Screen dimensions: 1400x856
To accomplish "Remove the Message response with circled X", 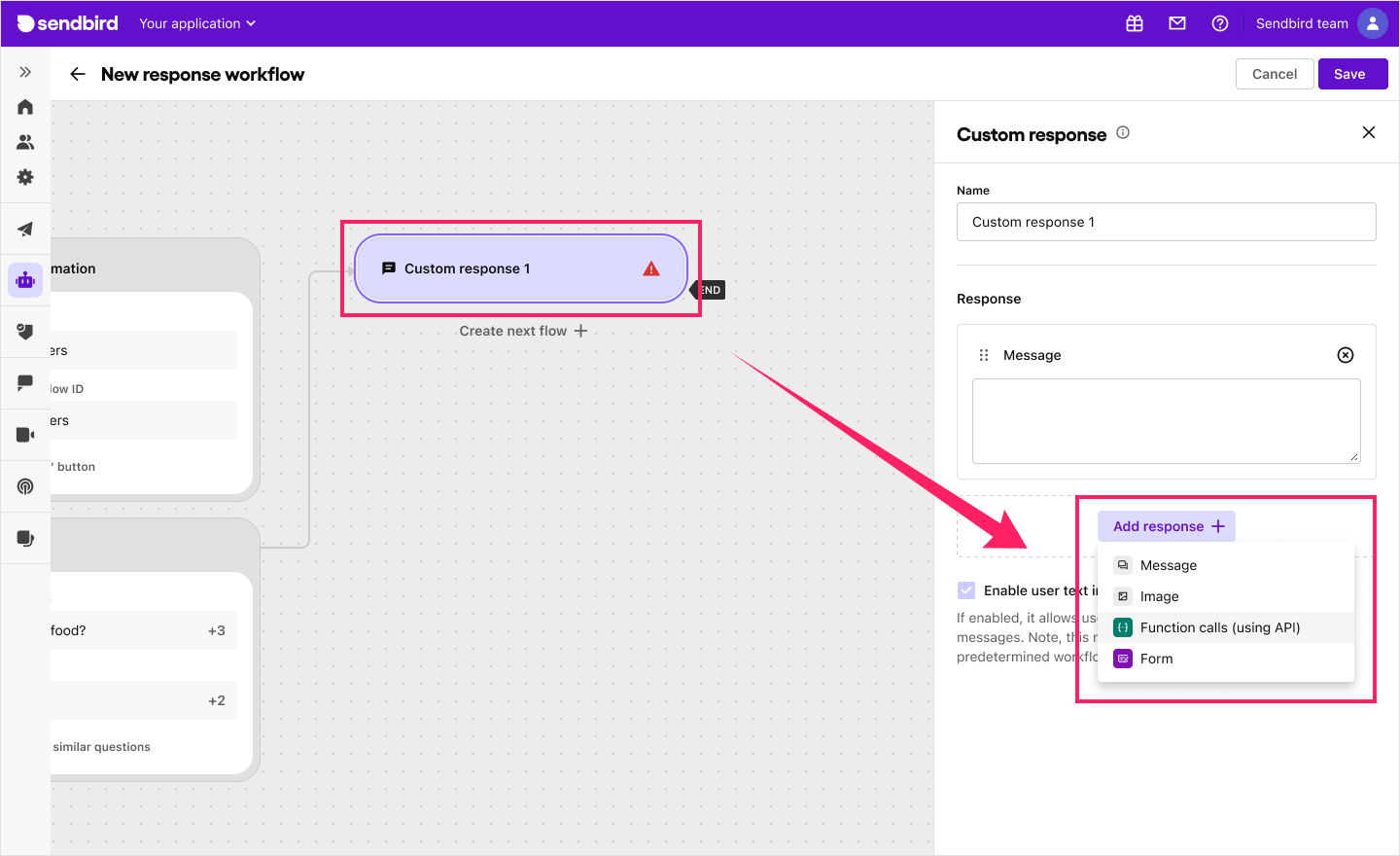I will tap(1346, 355).
